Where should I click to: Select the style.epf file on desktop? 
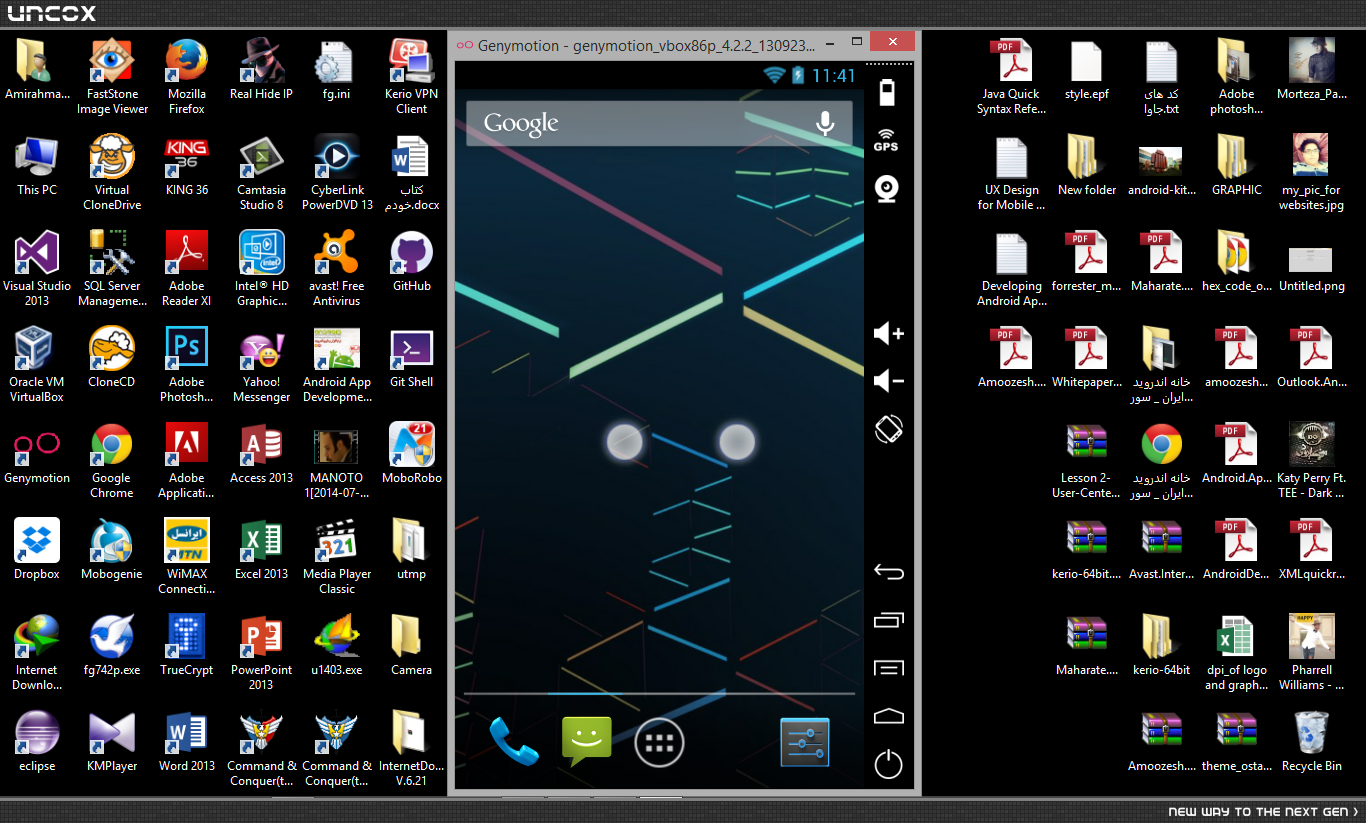pyautogui.click(x=1087, y=70)
